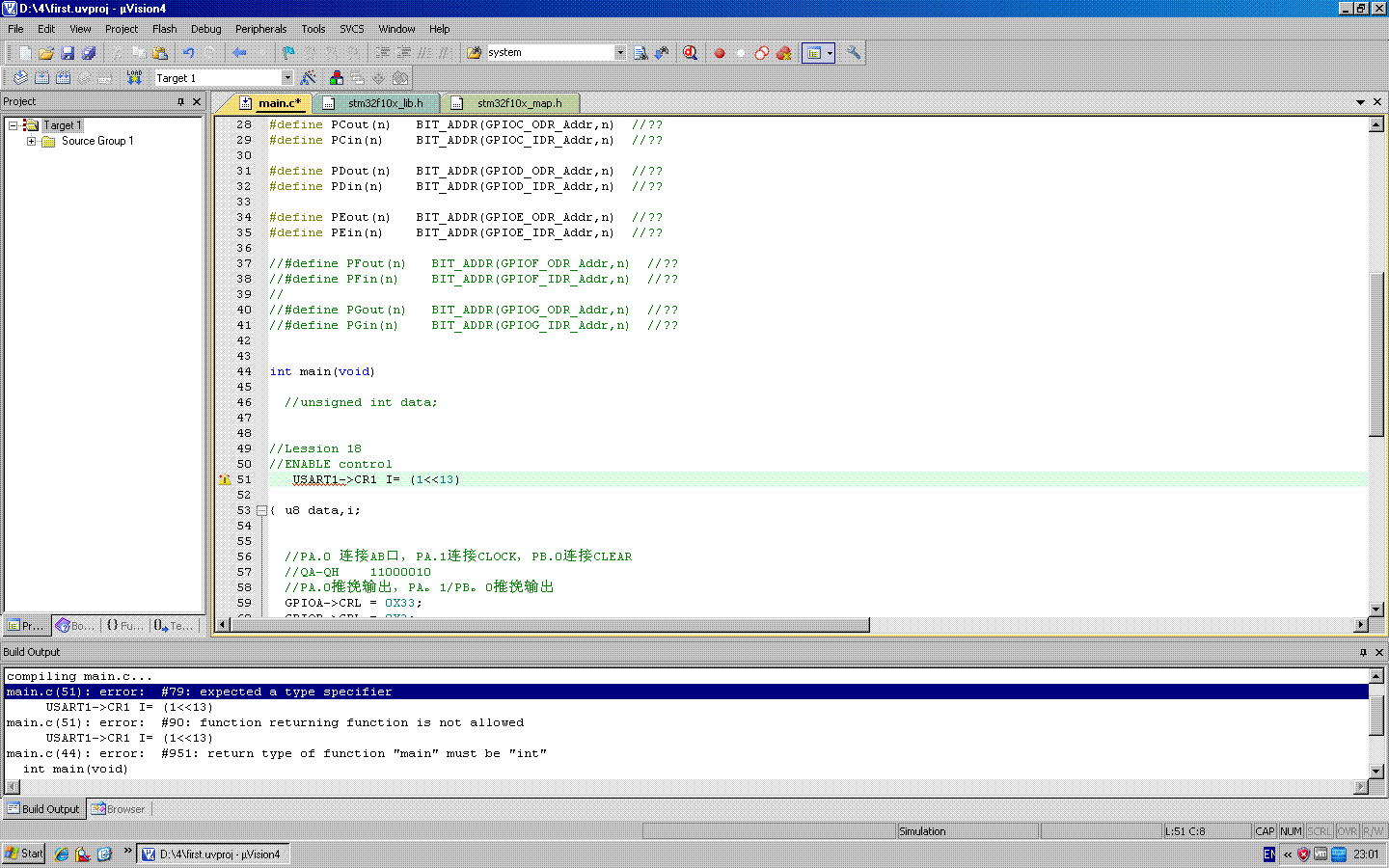Open Target Options with the magic wand icon
This screenshot has width=1389, height=868.
click(309, 78)
